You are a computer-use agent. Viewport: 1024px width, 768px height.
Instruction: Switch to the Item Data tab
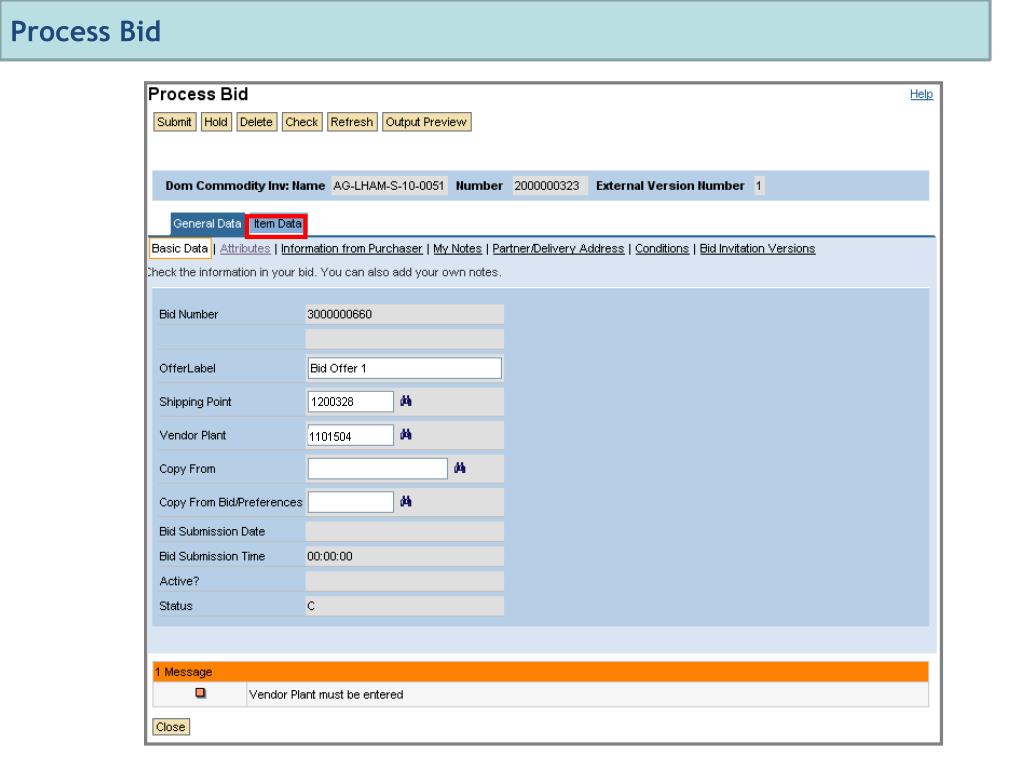coord(276,226)
